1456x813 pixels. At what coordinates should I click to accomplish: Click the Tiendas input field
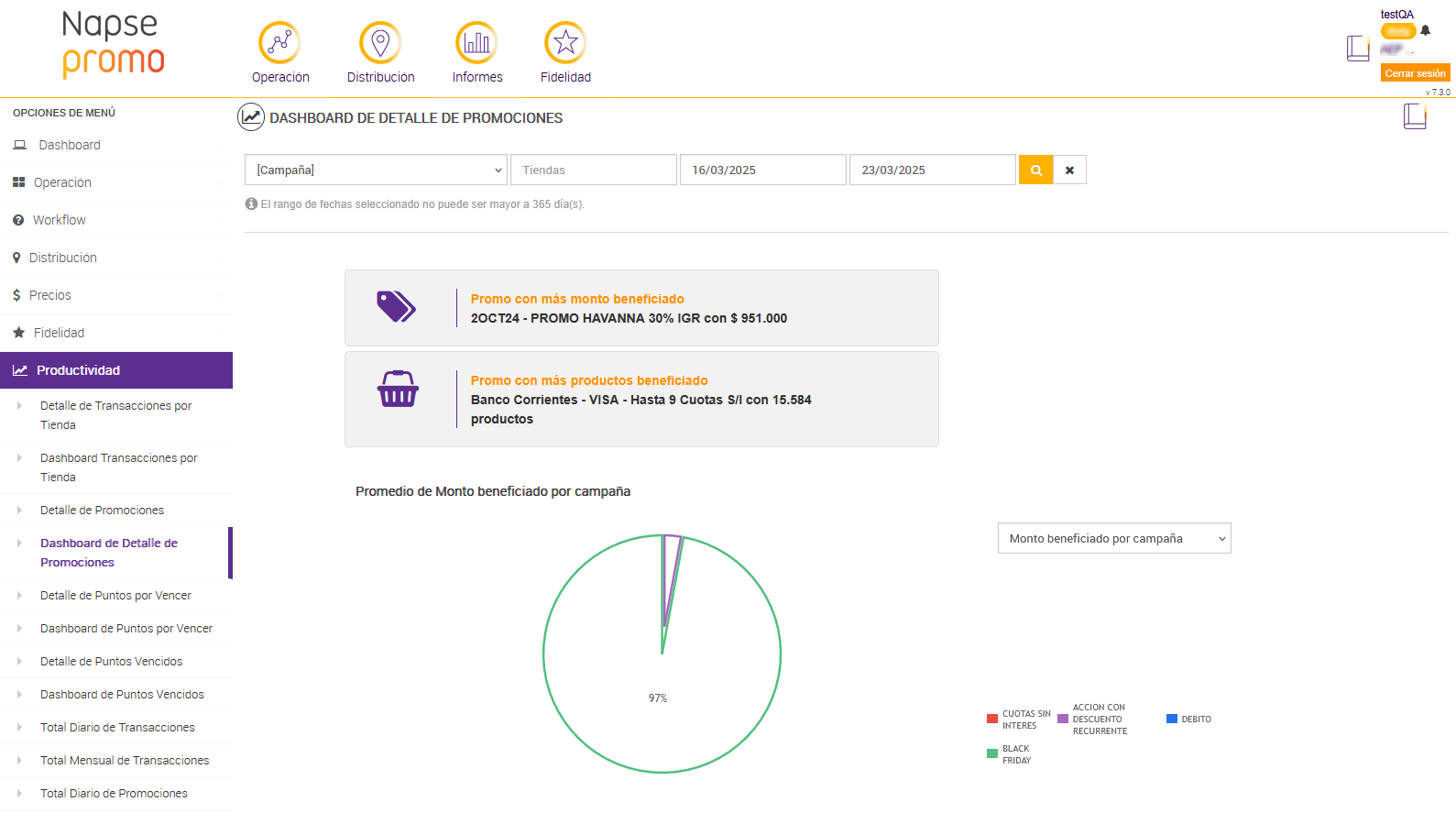(x=593, y=170)
